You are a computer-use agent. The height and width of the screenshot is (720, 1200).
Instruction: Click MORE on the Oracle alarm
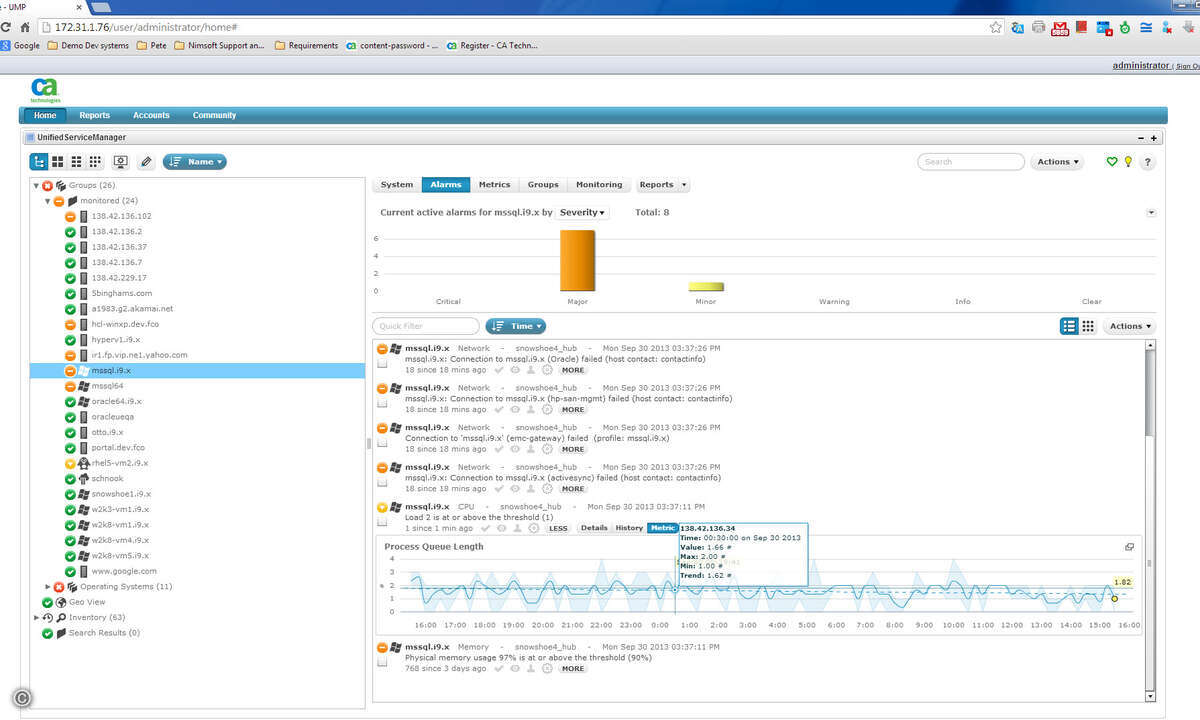[573, 370]
